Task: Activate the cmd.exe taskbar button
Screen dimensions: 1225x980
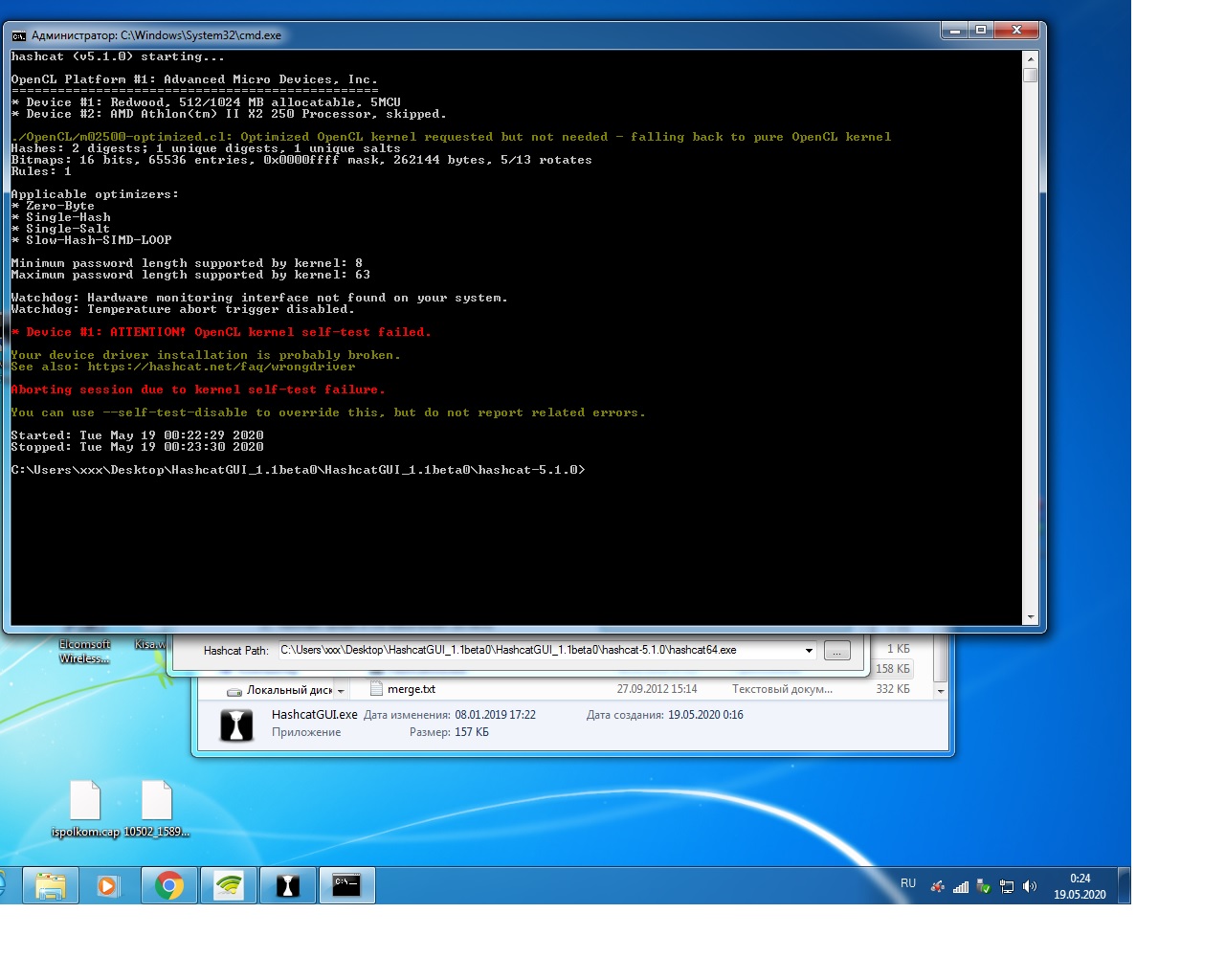Action: pos(346,885)
